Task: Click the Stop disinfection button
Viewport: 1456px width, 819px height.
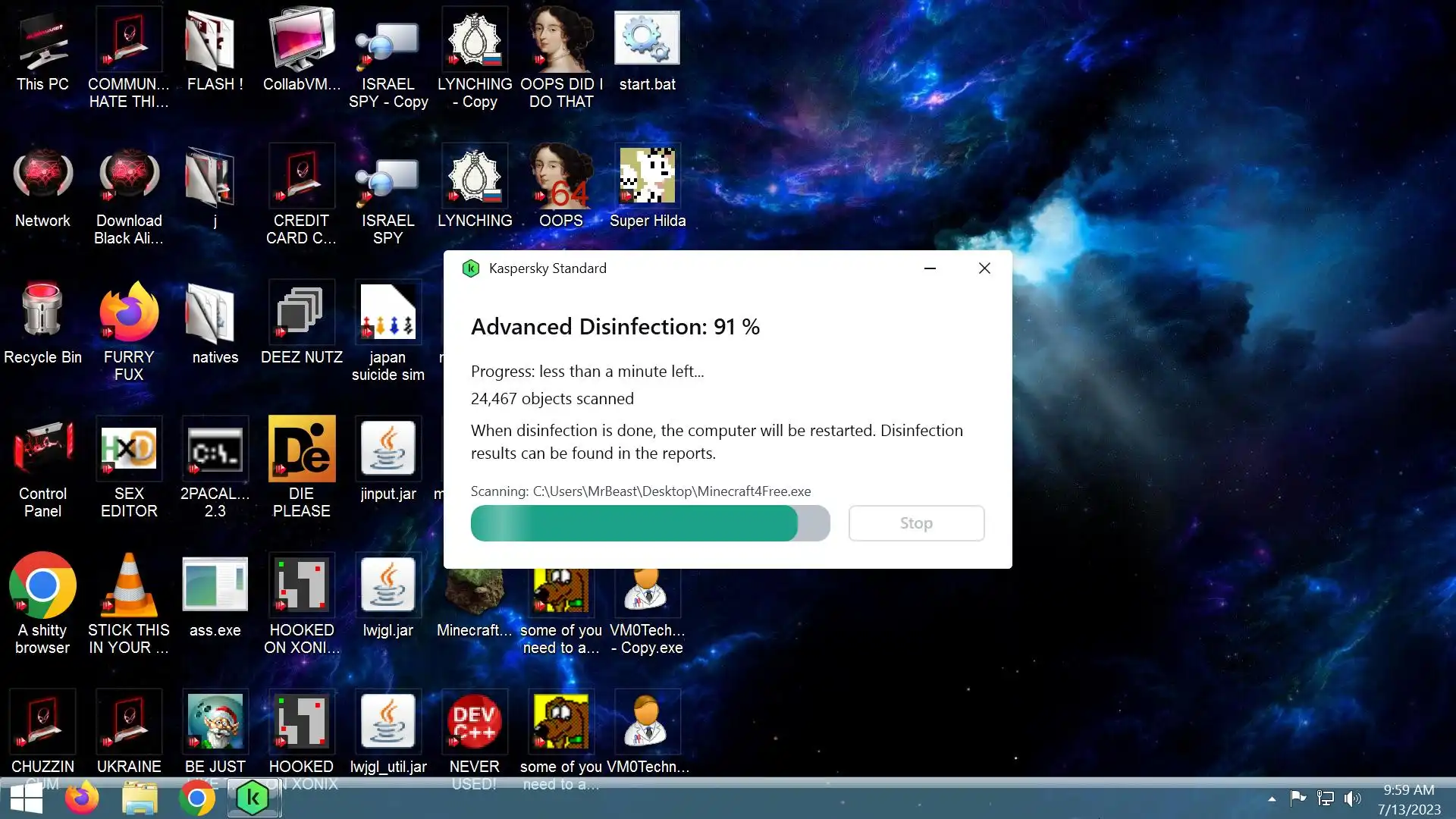Action: pyautogui.click(x=916, y=523)
